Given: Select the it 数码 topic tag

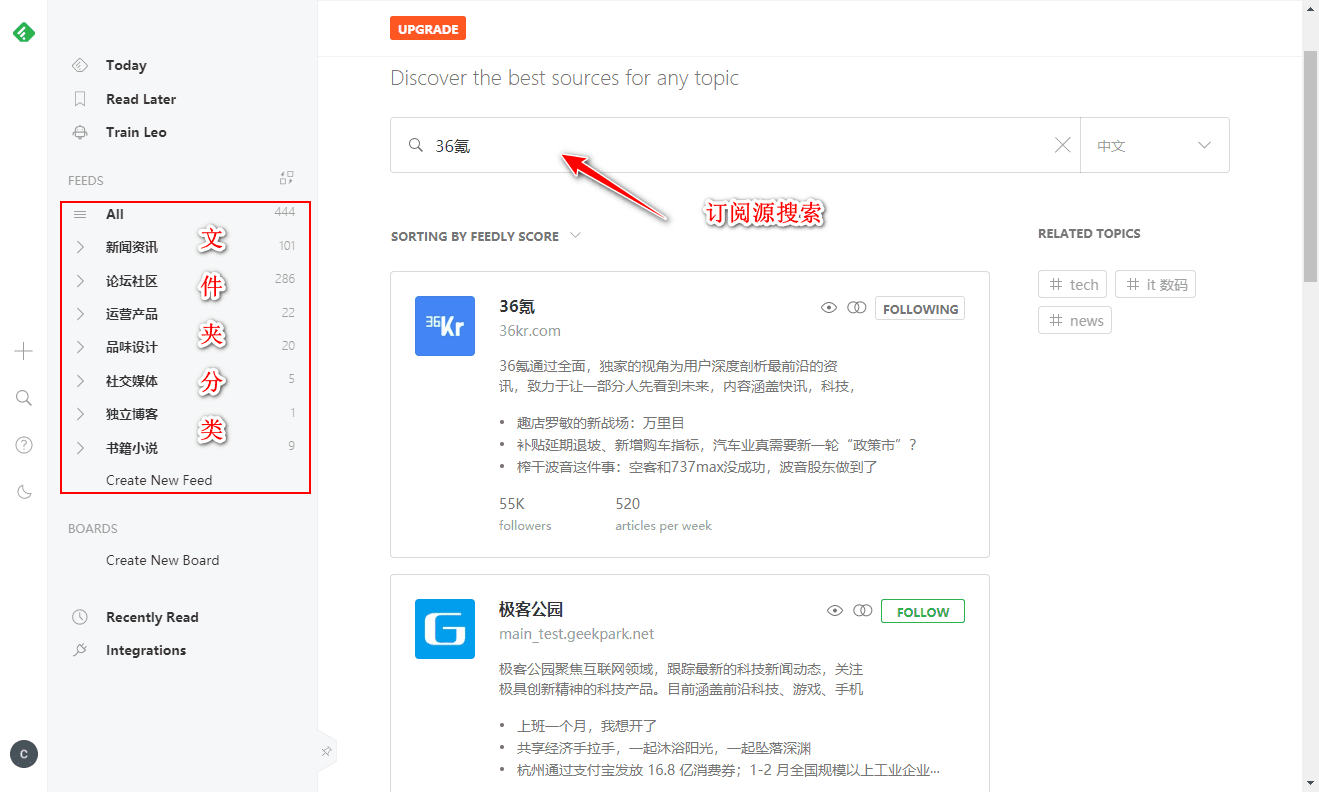Looking at the screenshot, I should point(1155,284).
